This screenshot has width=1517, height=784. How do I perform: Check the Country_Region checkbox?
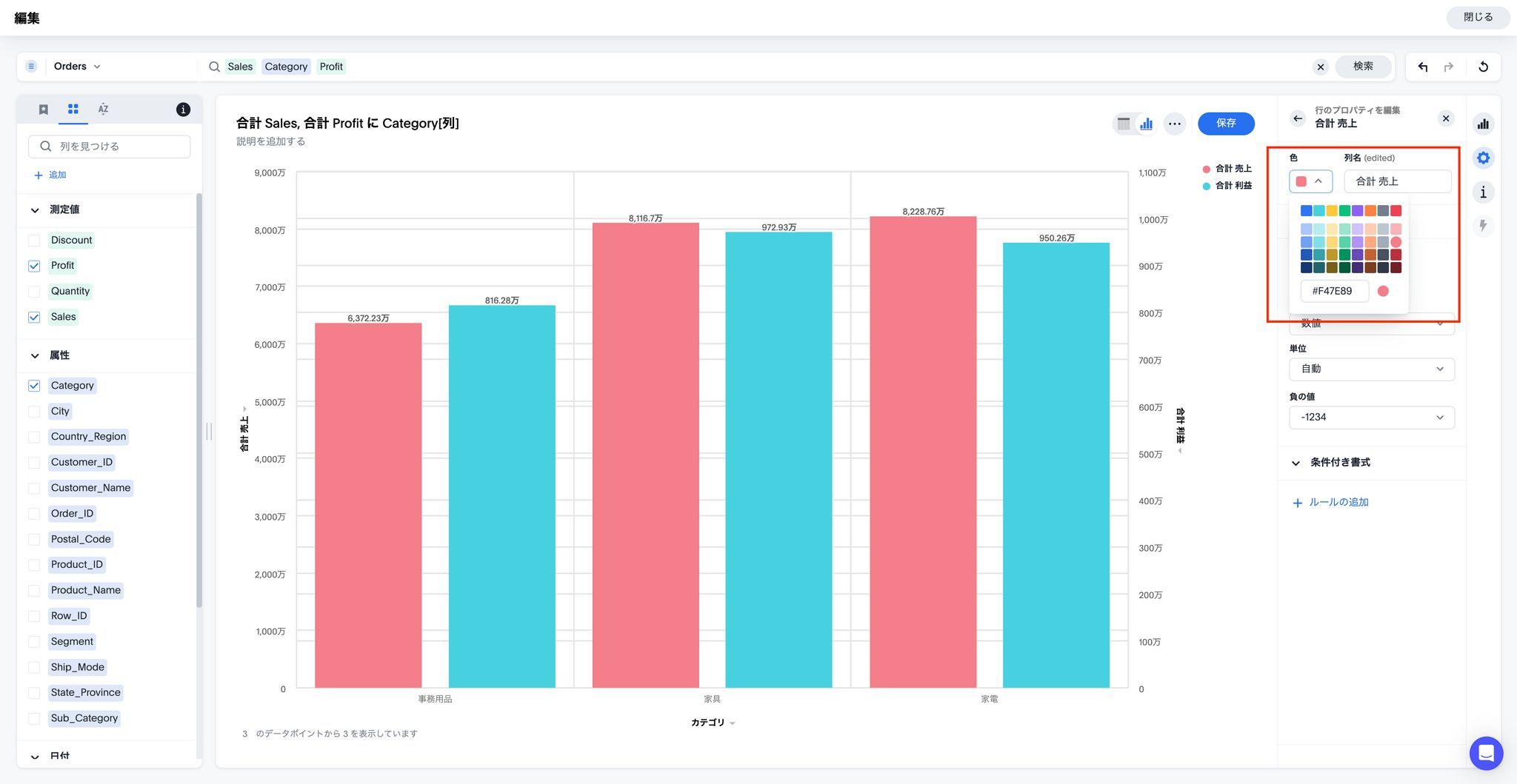(34, 437)
